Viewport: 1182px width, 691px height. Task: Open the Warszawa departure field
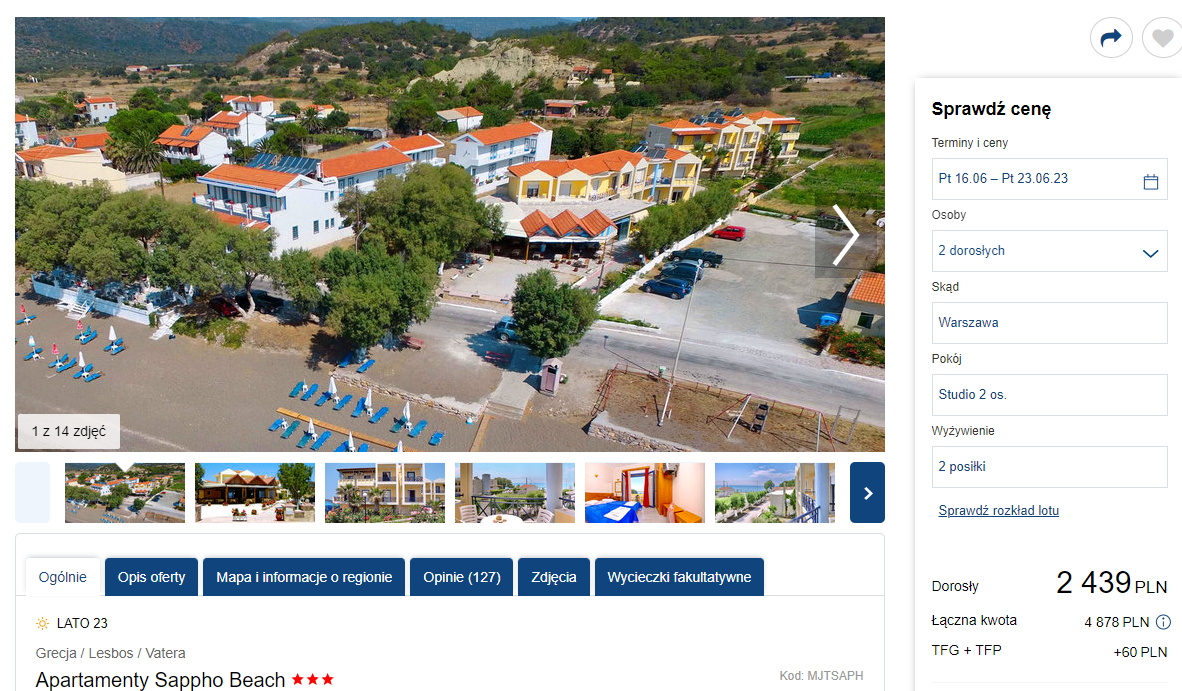[1049, 323]
